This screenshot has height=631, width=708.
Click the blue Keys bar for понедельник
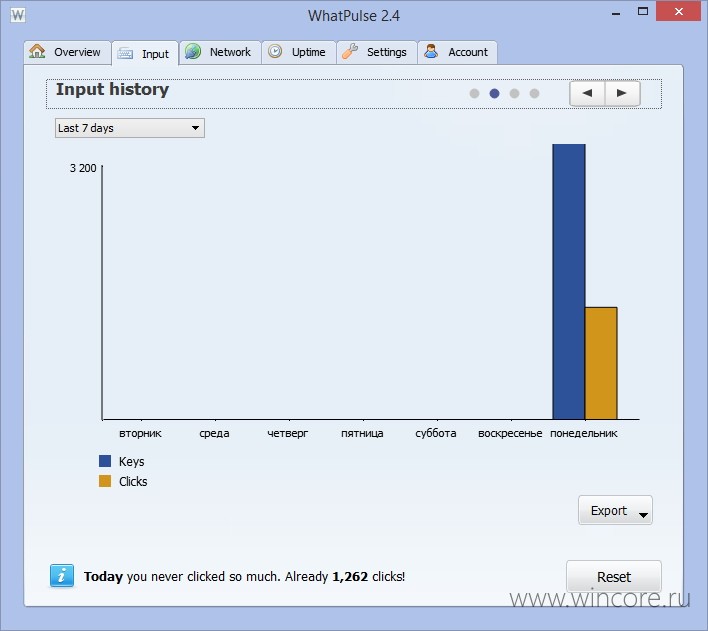point(569,282)
